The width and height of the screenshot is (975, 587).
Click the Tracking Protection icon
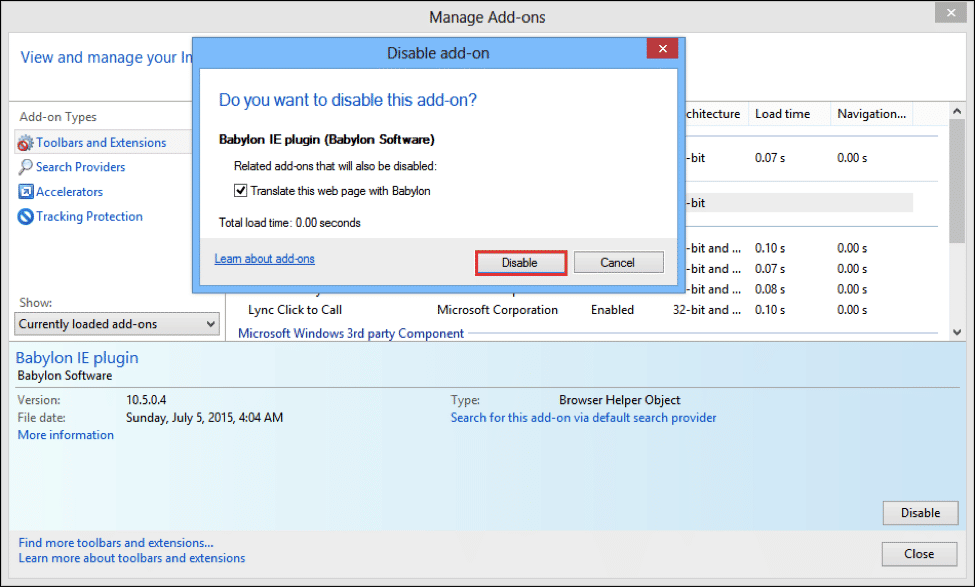[x=25, y=216]
